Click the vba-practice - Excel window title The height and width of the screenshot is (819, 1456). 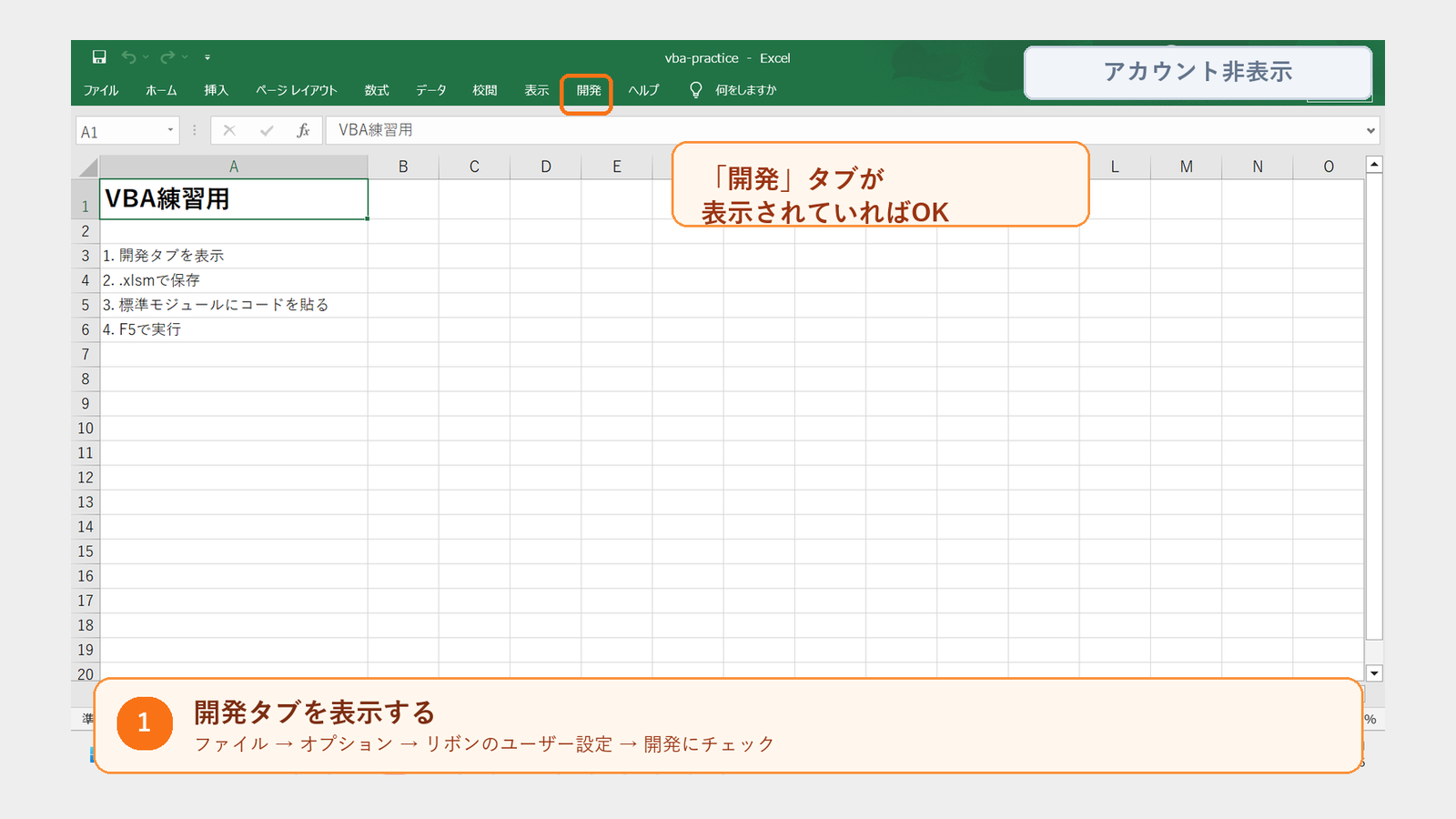(727, 57)
